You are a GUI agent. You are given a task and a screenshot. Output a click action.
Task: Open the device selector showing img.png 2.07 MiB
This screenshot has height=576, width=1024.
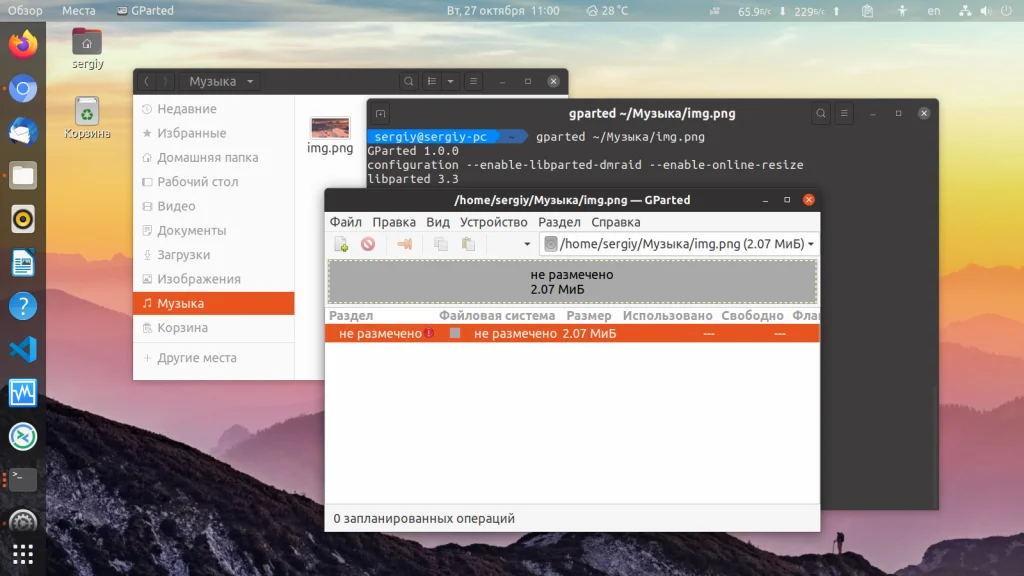(x=680, y=243)
